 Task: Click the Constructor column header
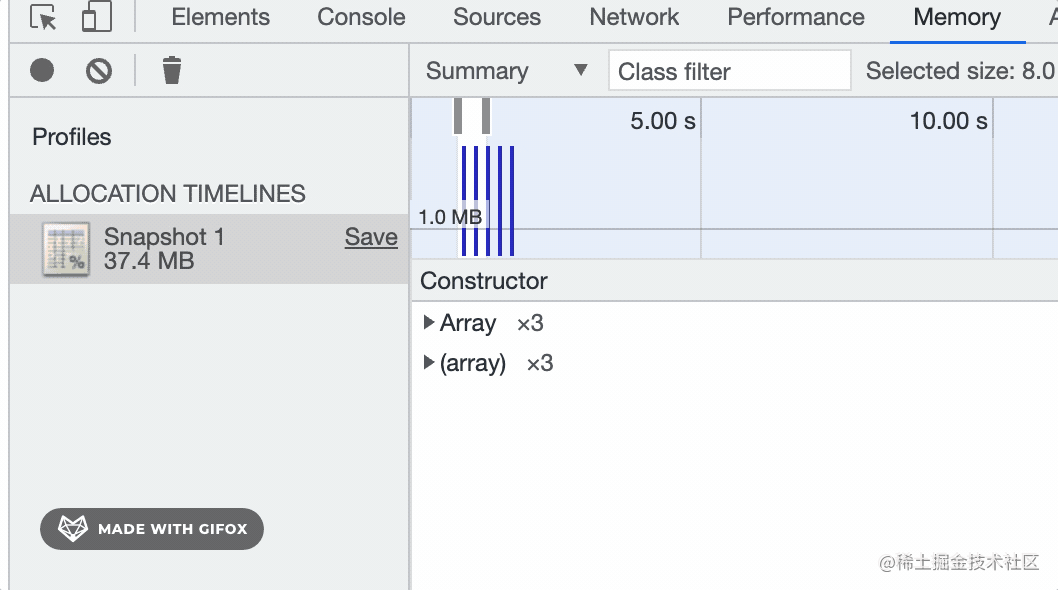484,281
